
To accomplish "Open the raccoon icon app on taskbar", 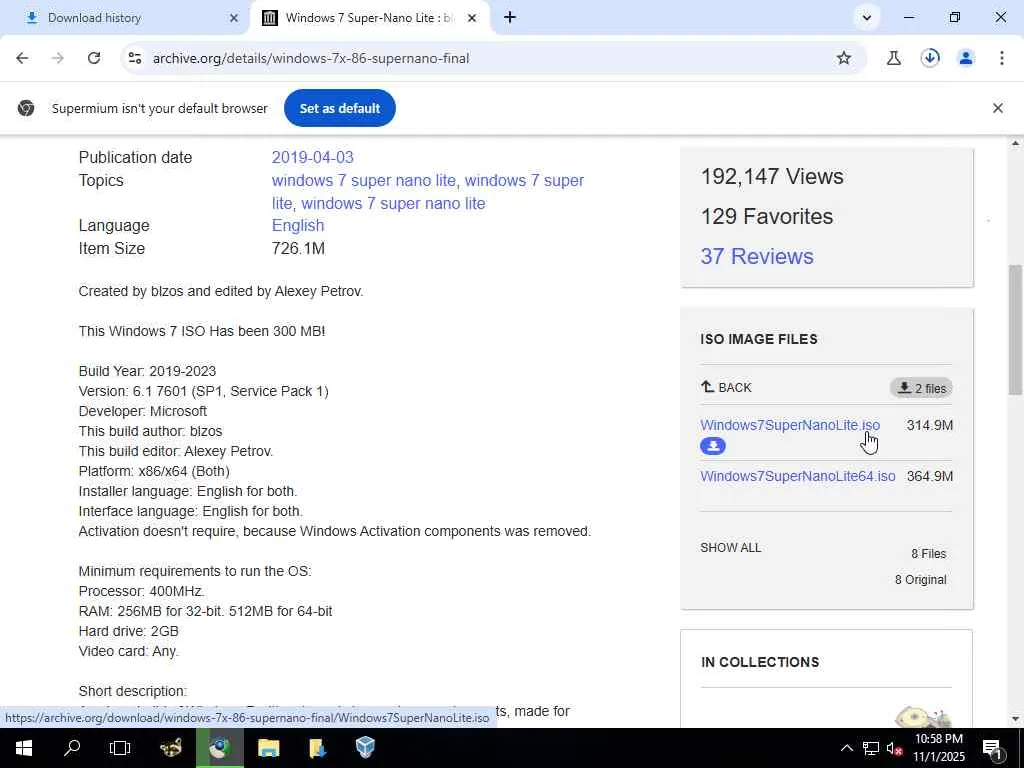I will click(x=171, y=748).
